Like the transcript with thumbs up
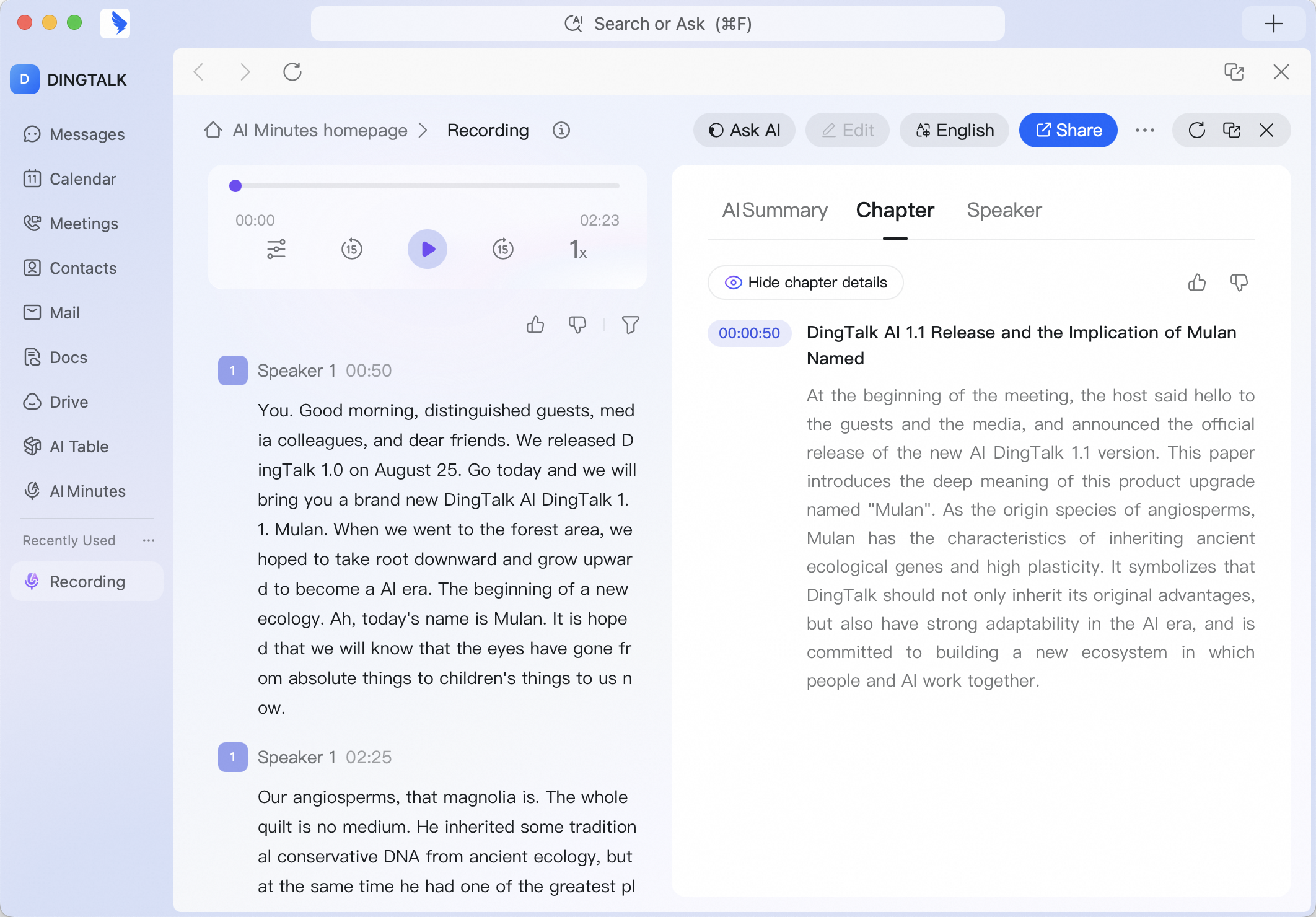Screen dimensions: 1316x917 tap(535, 325)
